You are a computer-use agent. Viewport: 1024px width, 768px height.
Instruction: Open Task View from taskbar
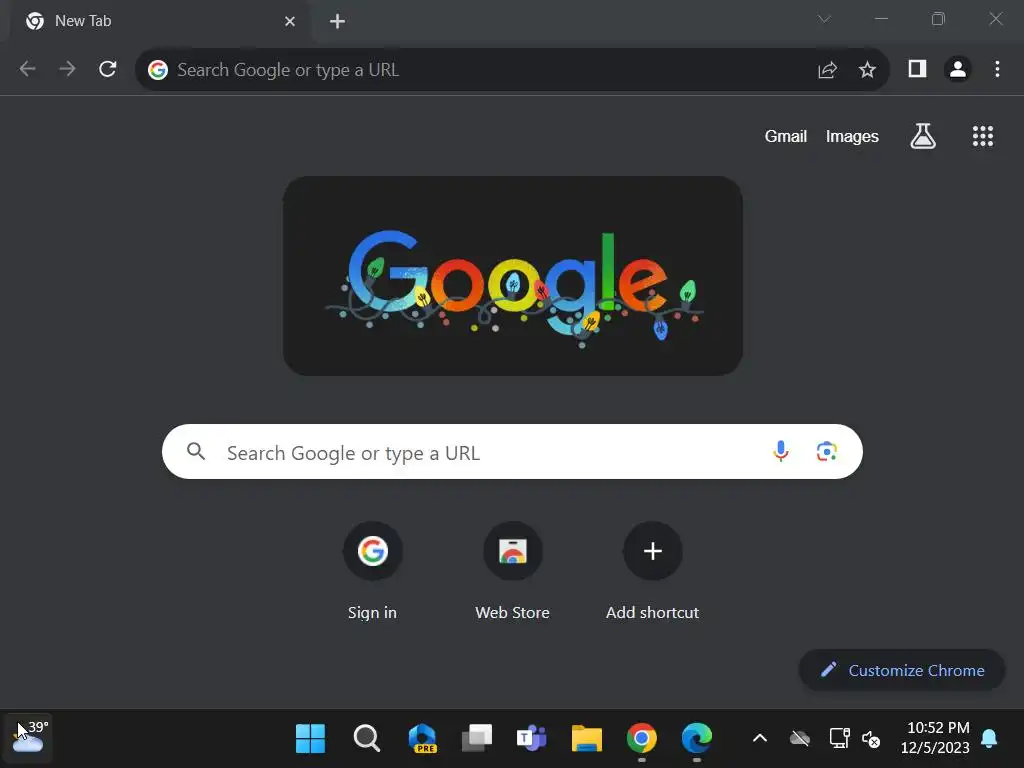click(x=477, y=739)
